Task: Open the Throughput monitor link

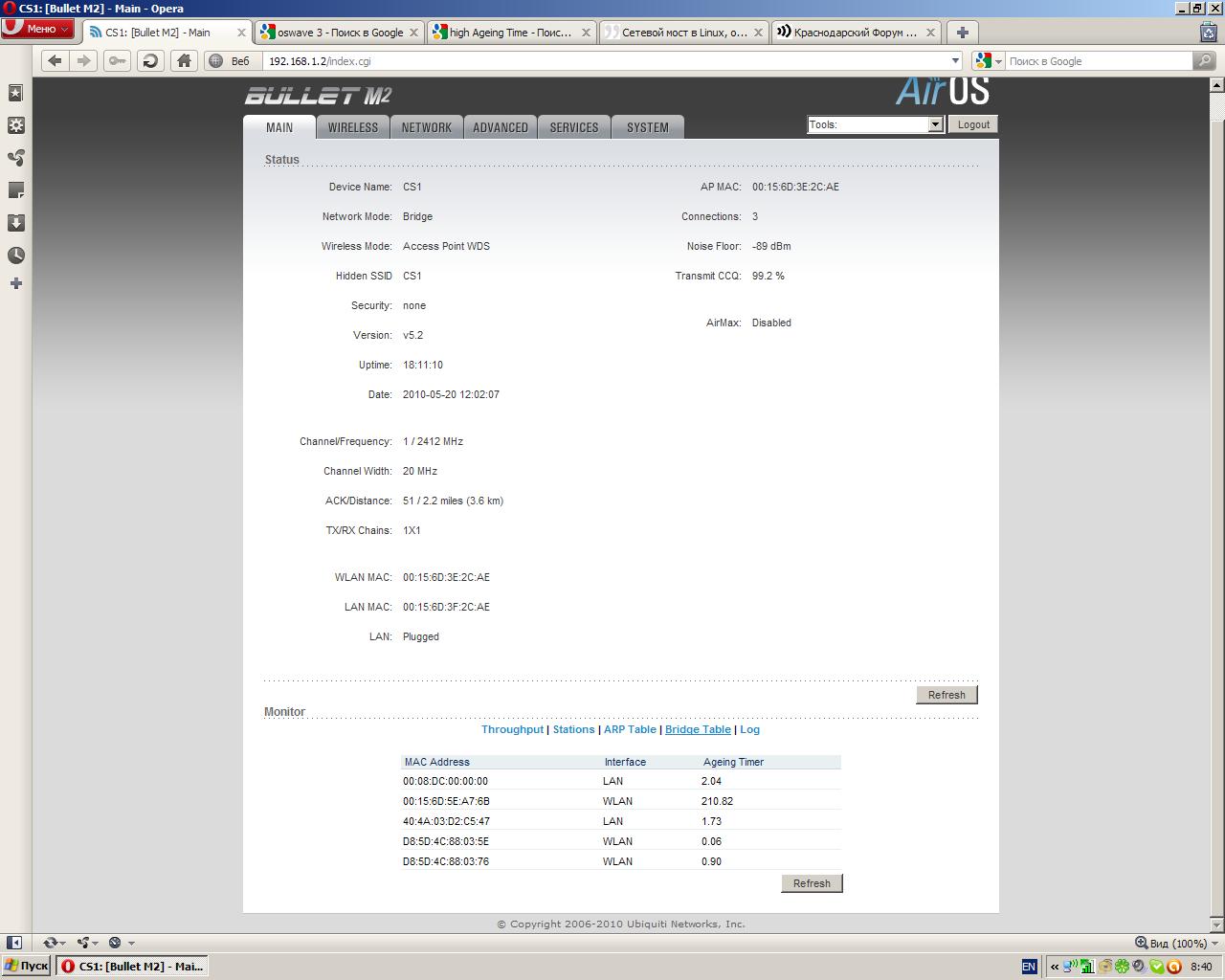Action: click(512, 729)
